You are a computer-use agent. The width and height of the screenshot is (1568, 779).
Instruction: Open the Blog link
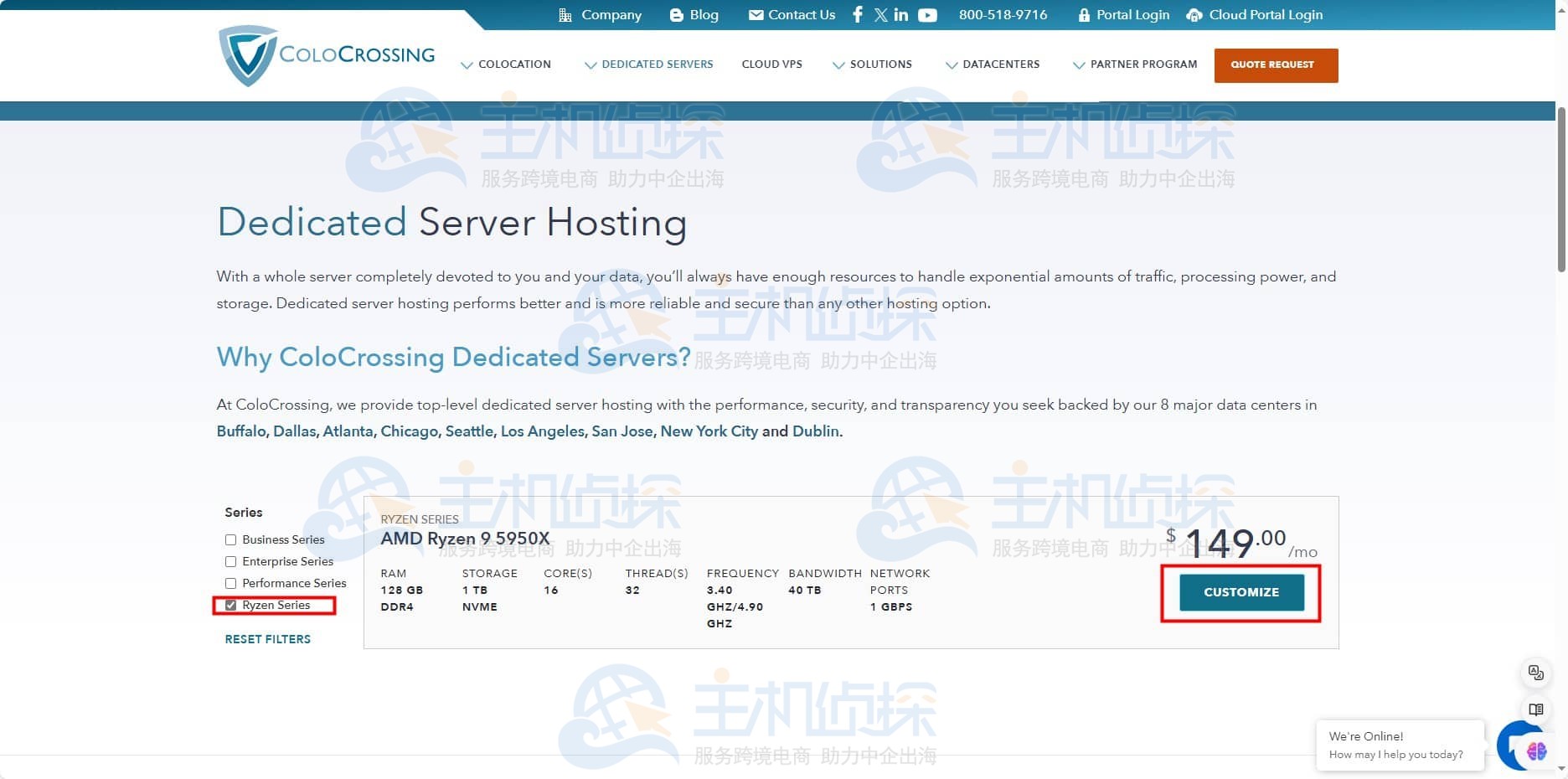pyautogui.click(x=694, y=14)
